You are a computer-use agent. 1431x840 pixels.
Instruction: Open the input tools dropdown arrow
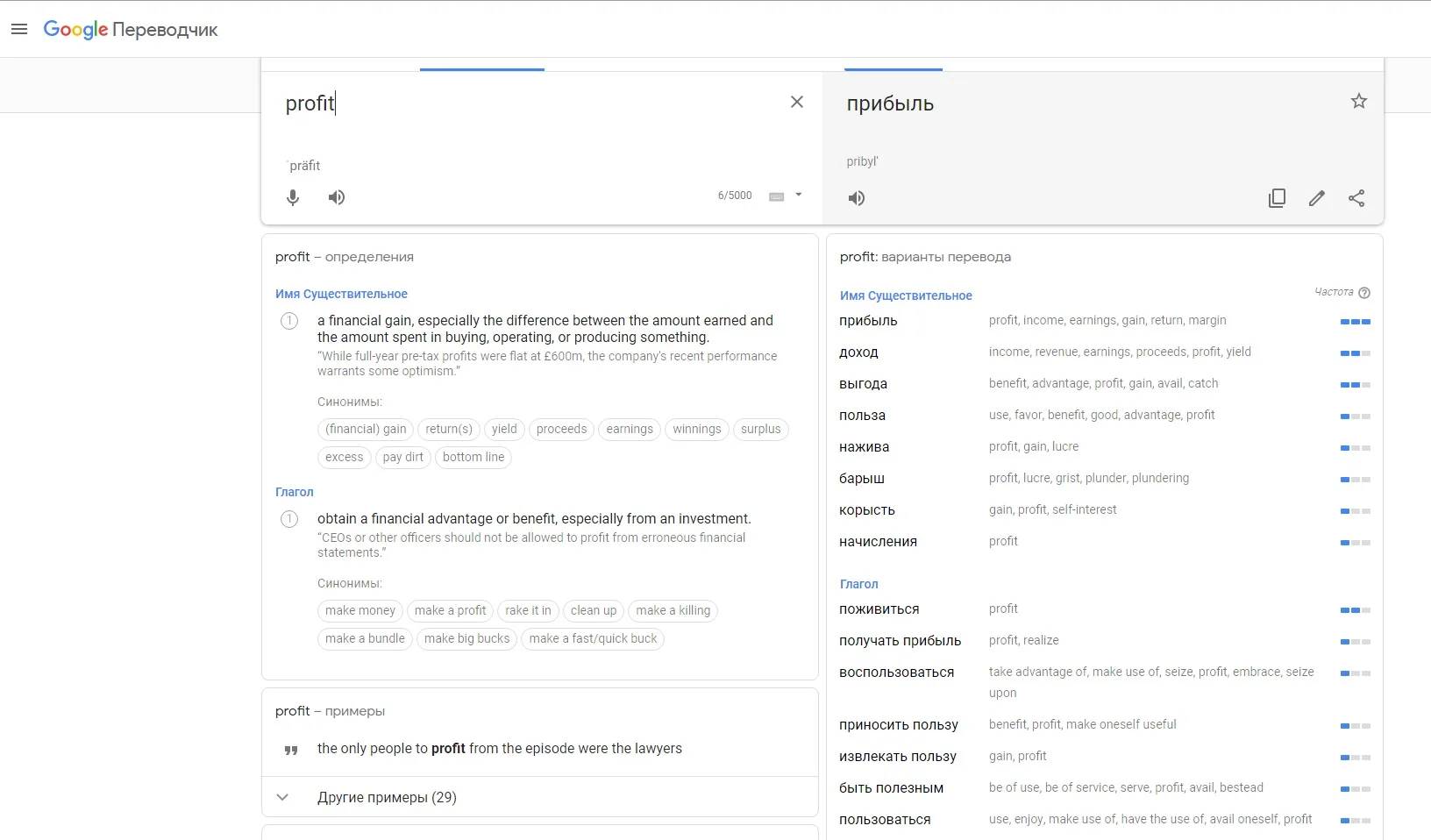798,195
